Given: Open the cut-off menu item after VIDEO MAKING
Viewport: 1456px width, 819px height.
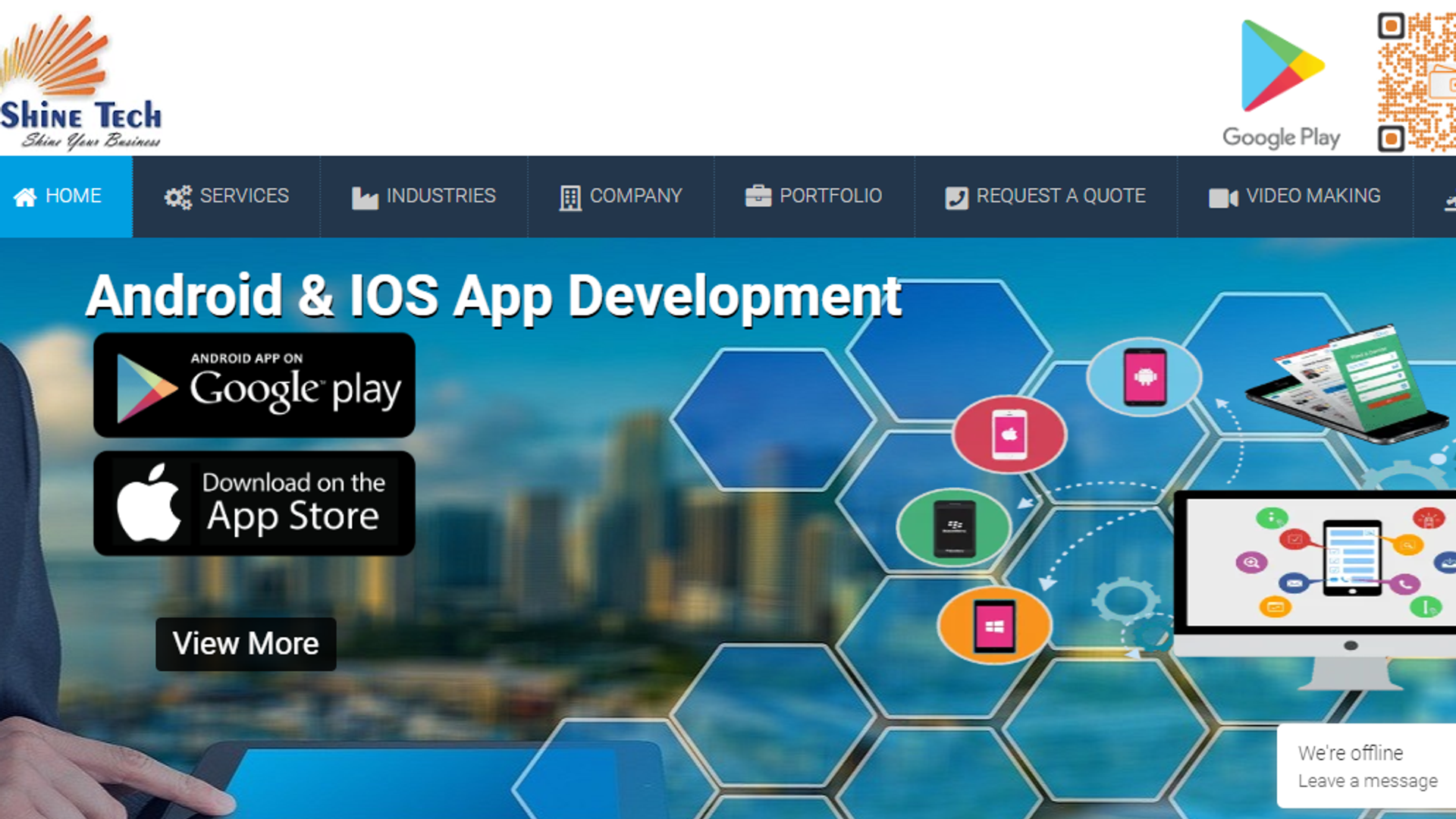Looking at the screenshot, I should (x=1436, y=196).
